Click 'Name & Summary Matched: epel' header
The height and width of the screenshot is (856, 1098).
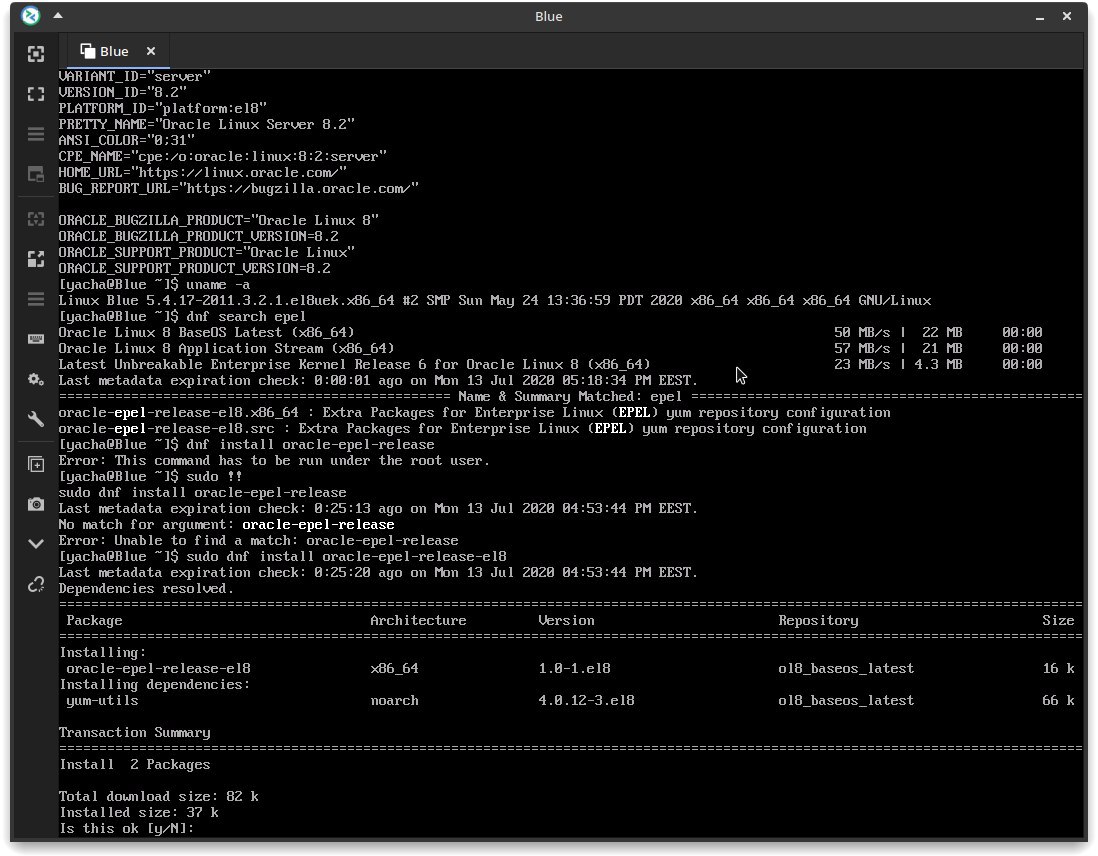coord(570,396)
